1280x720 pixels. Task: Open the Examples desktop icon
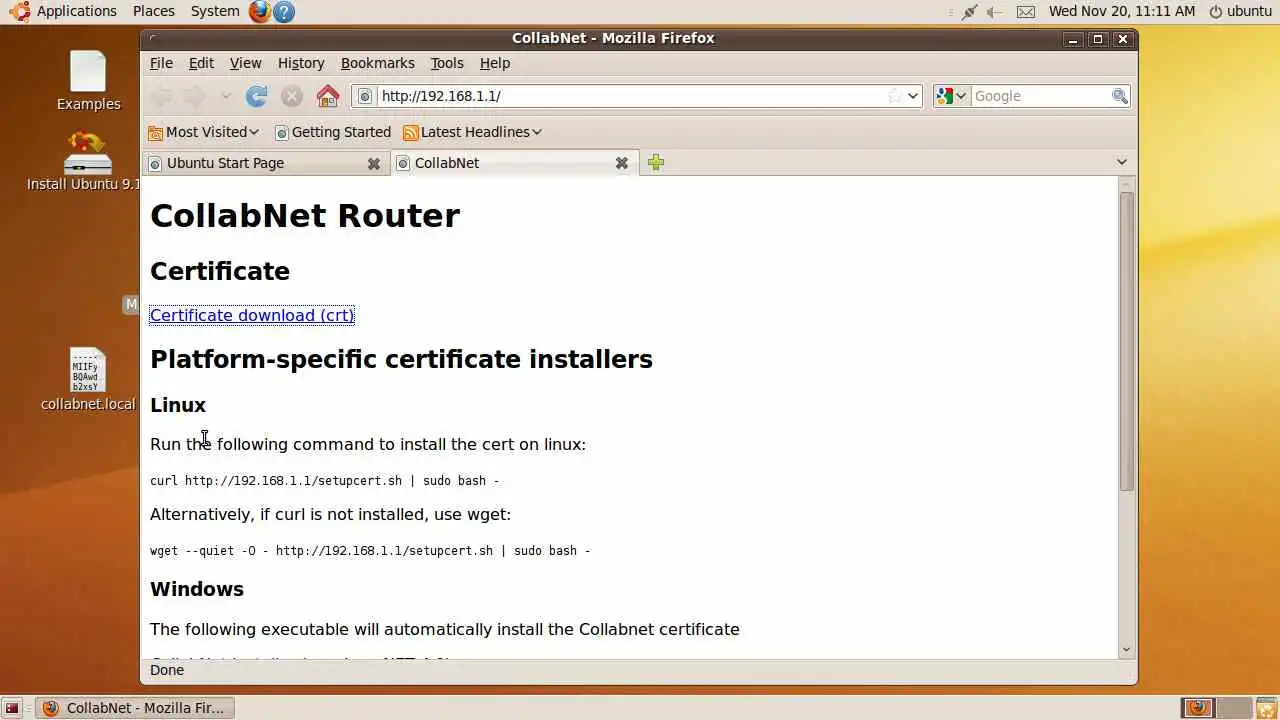88,81
